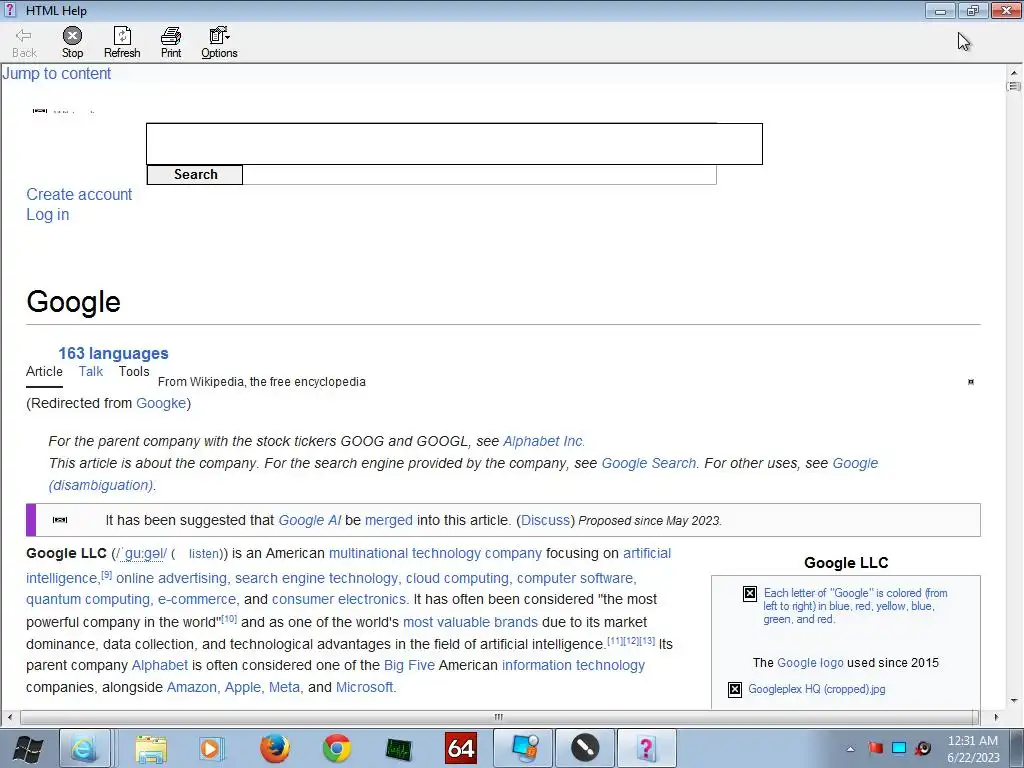Select the Article tab
1024x768 pixels.
pos(44,372)
